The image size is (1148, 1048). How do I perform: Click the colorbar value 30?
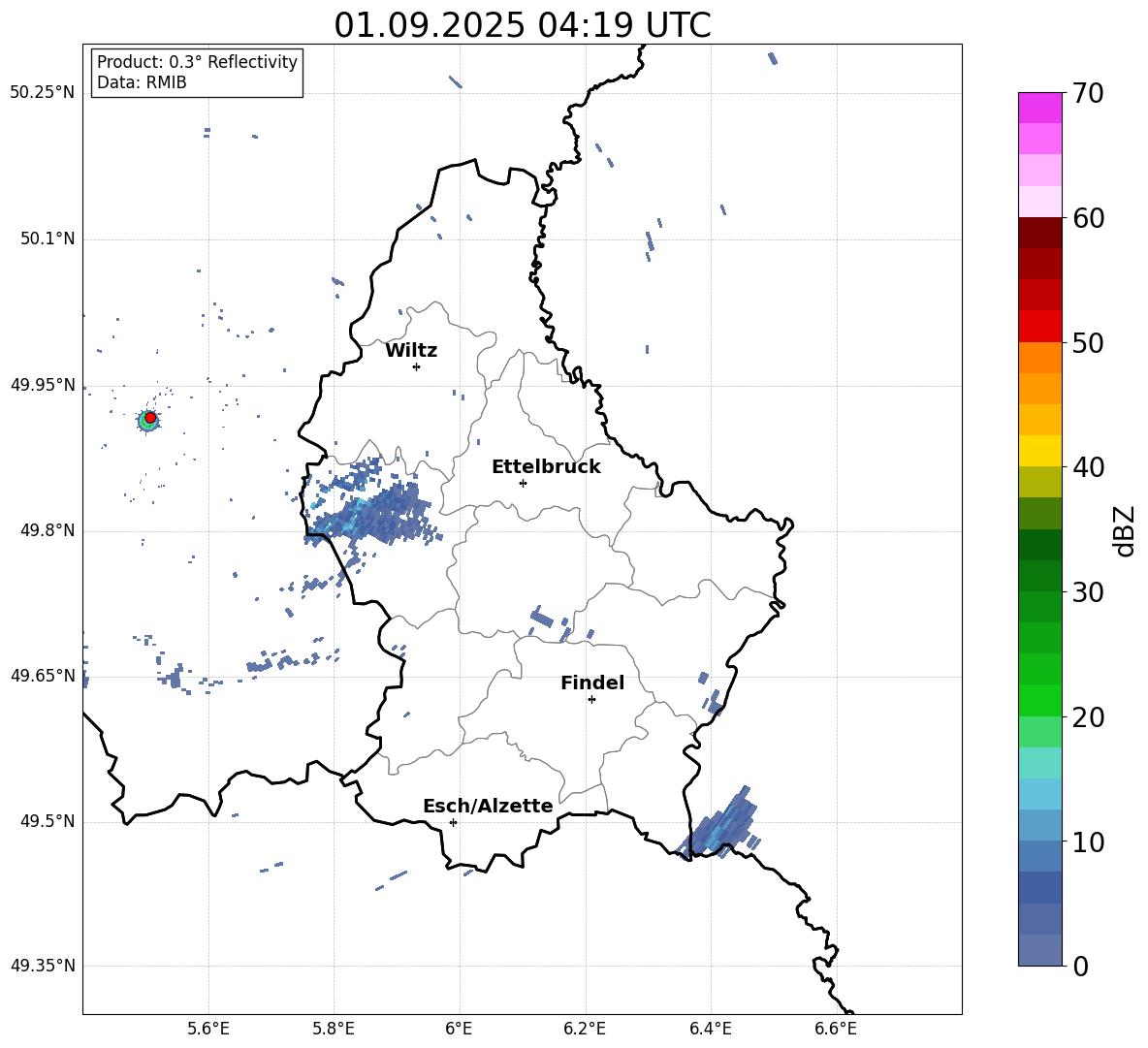1088,592
